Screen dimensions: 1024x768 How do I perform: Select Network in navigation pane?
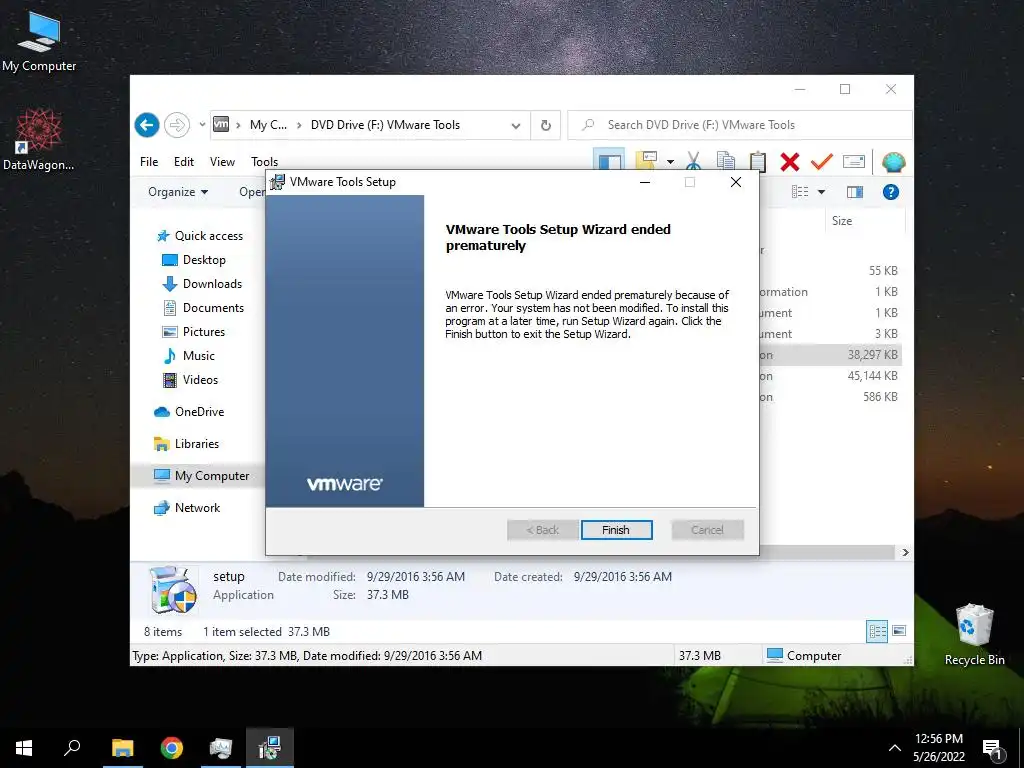(x=187, y=507)
